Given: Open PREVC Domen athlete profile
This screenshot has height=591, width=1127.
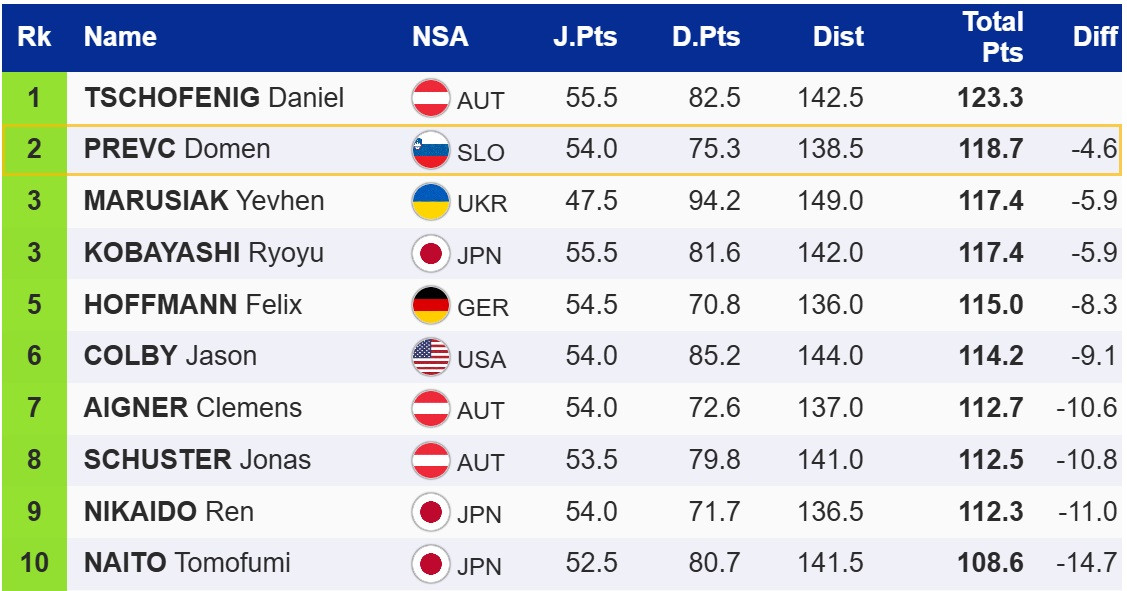Looking at the screenshot, I should [x=177, y=150].
